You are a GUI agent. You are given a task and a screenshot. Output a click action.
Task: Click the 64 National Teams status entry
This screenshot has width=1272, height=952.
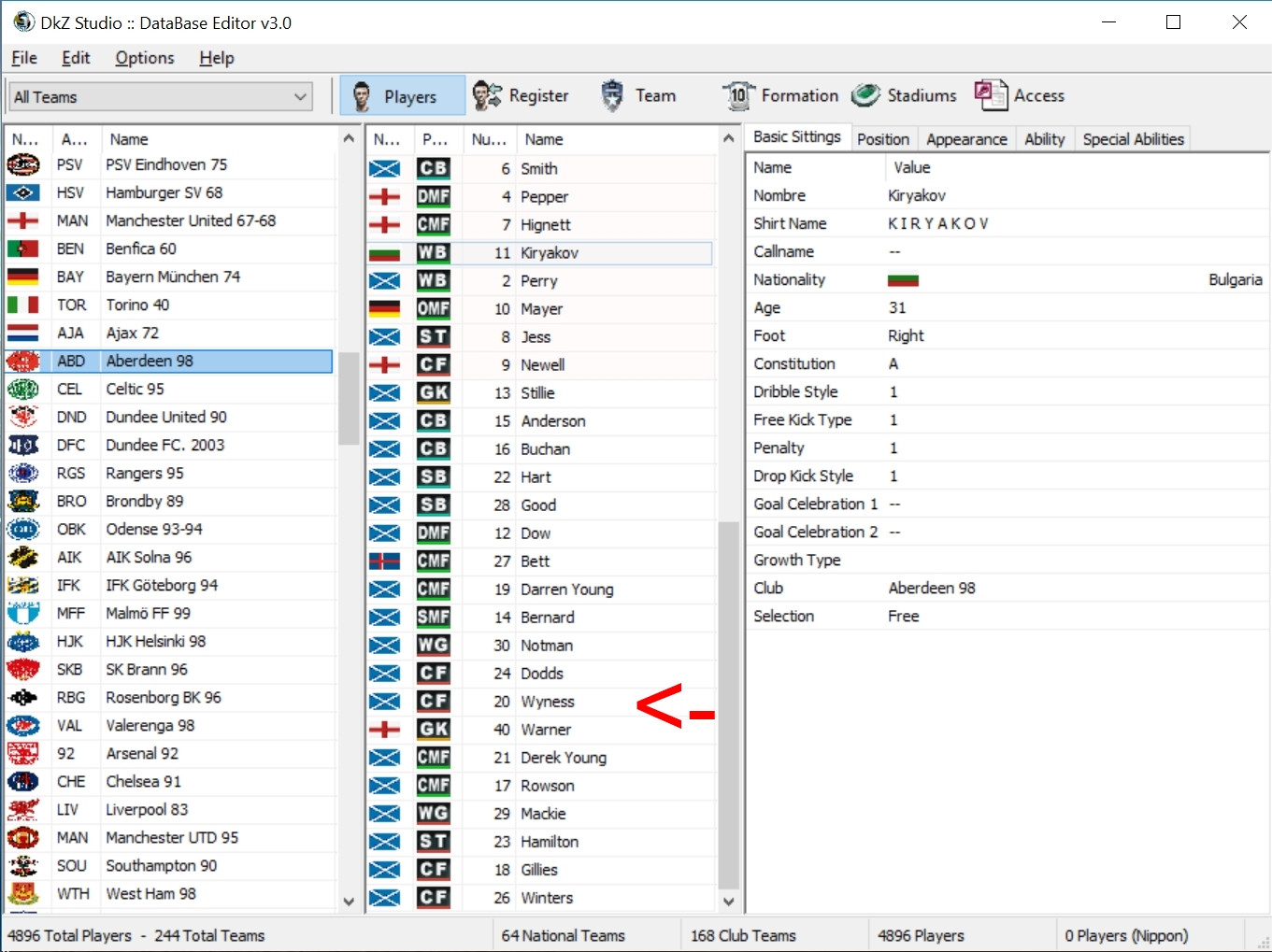pos(563,935)
